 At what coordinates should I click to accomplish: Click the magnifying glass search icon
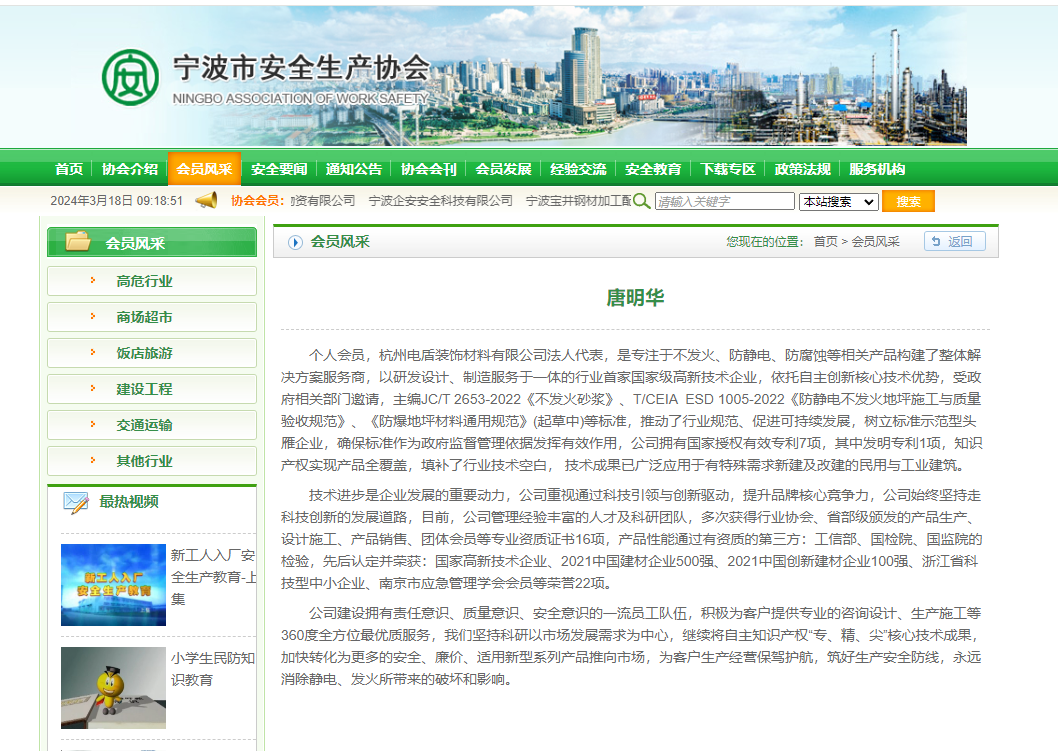(642, 201)
